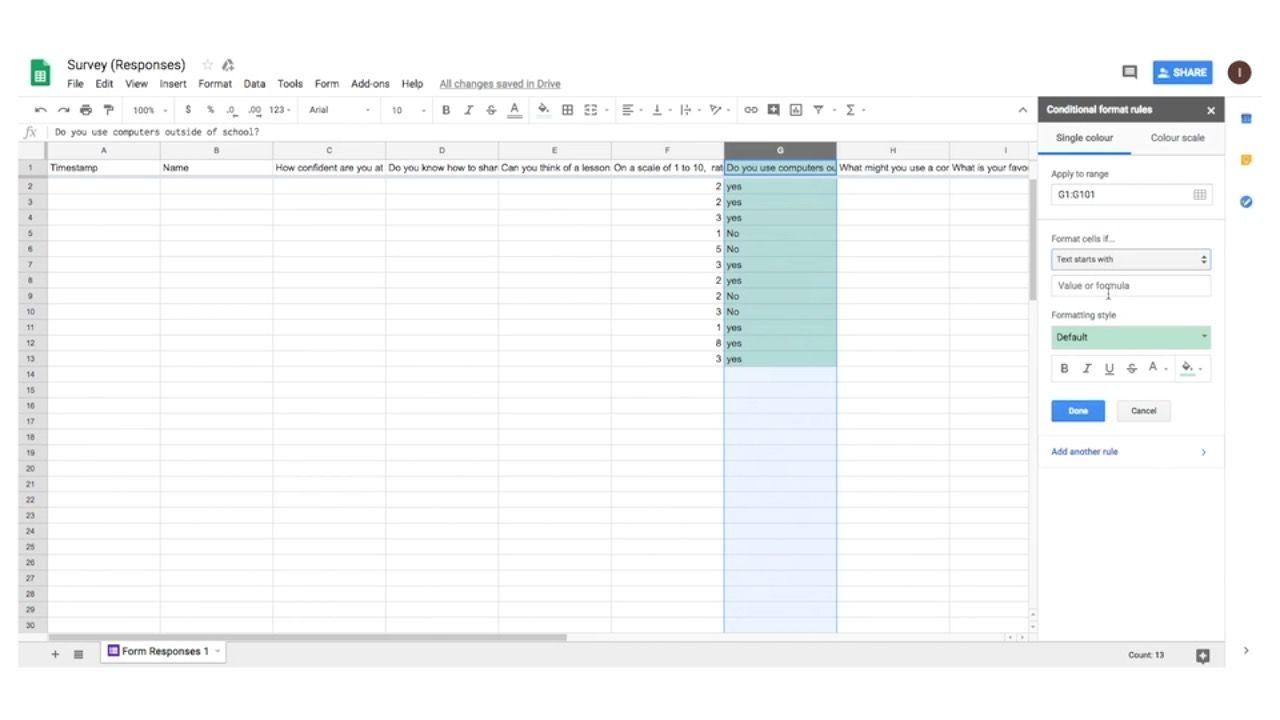Click the insert chart icon
The width and height of the screenshot is (1280, 720).
tap(796, 110)
